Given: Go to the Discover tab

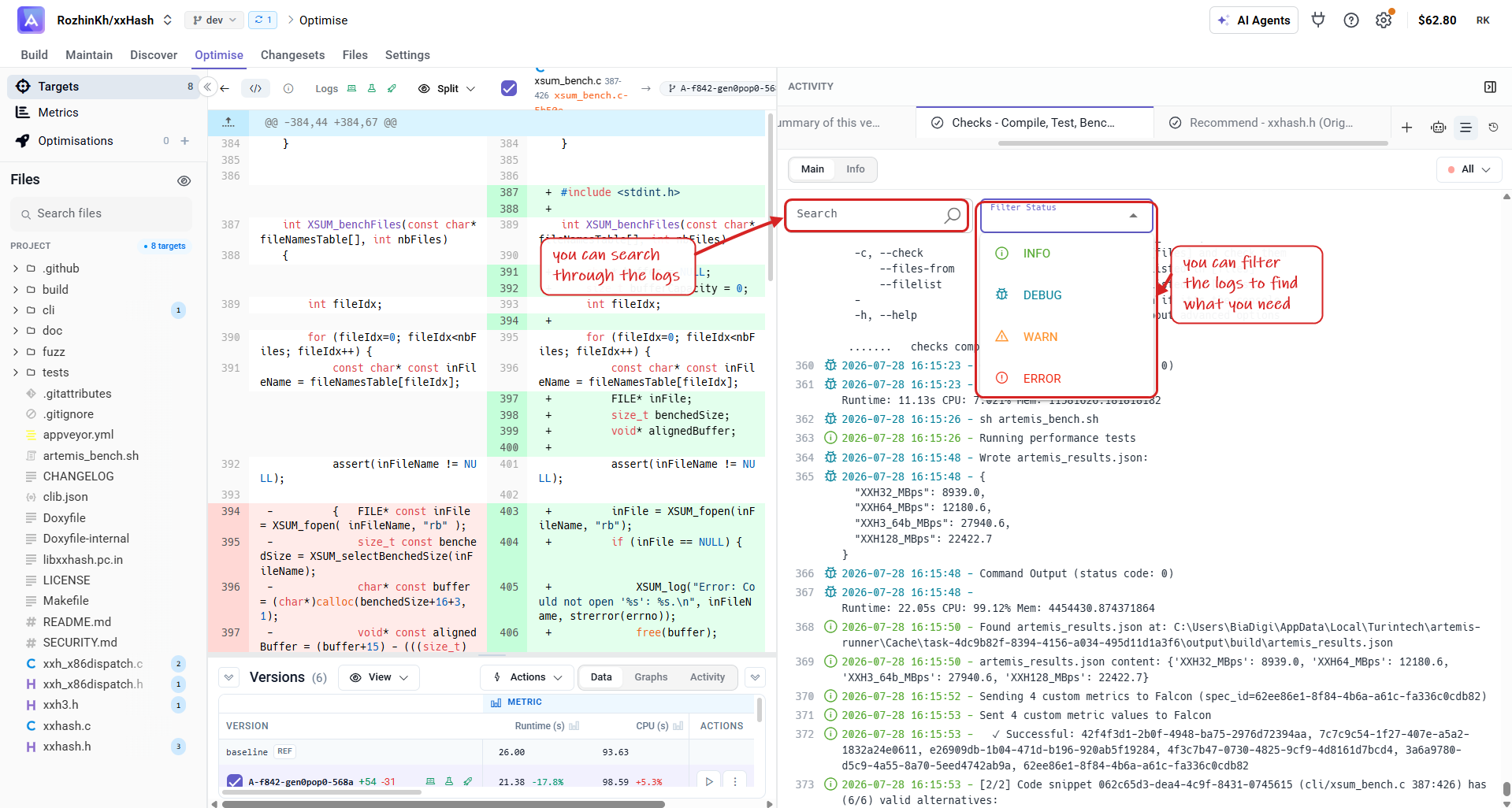Looking at the screenshot, I should click(x=154, y=55).
